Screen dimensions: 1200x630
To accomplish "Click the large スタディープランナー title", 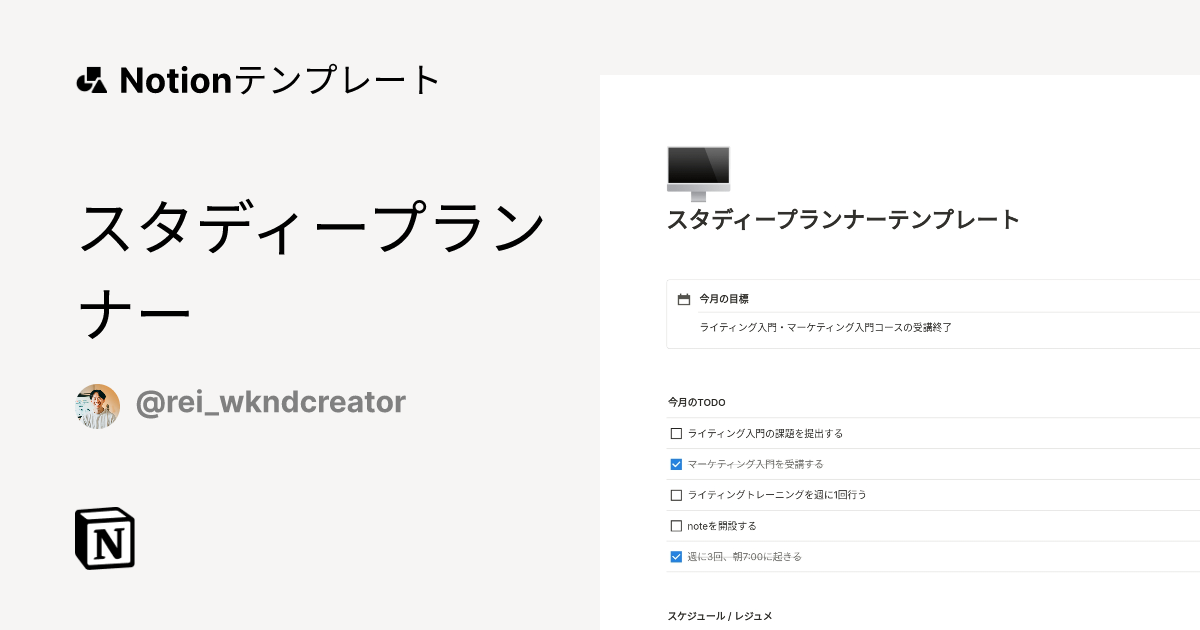I will (x=310, y=270).
